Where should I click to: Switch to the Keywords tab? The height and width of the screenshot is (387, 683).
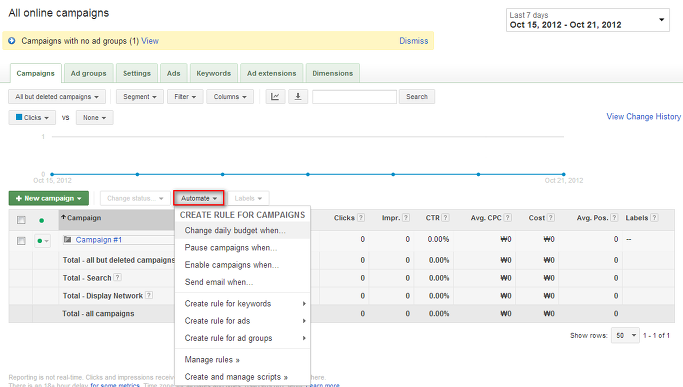[213, 73]
